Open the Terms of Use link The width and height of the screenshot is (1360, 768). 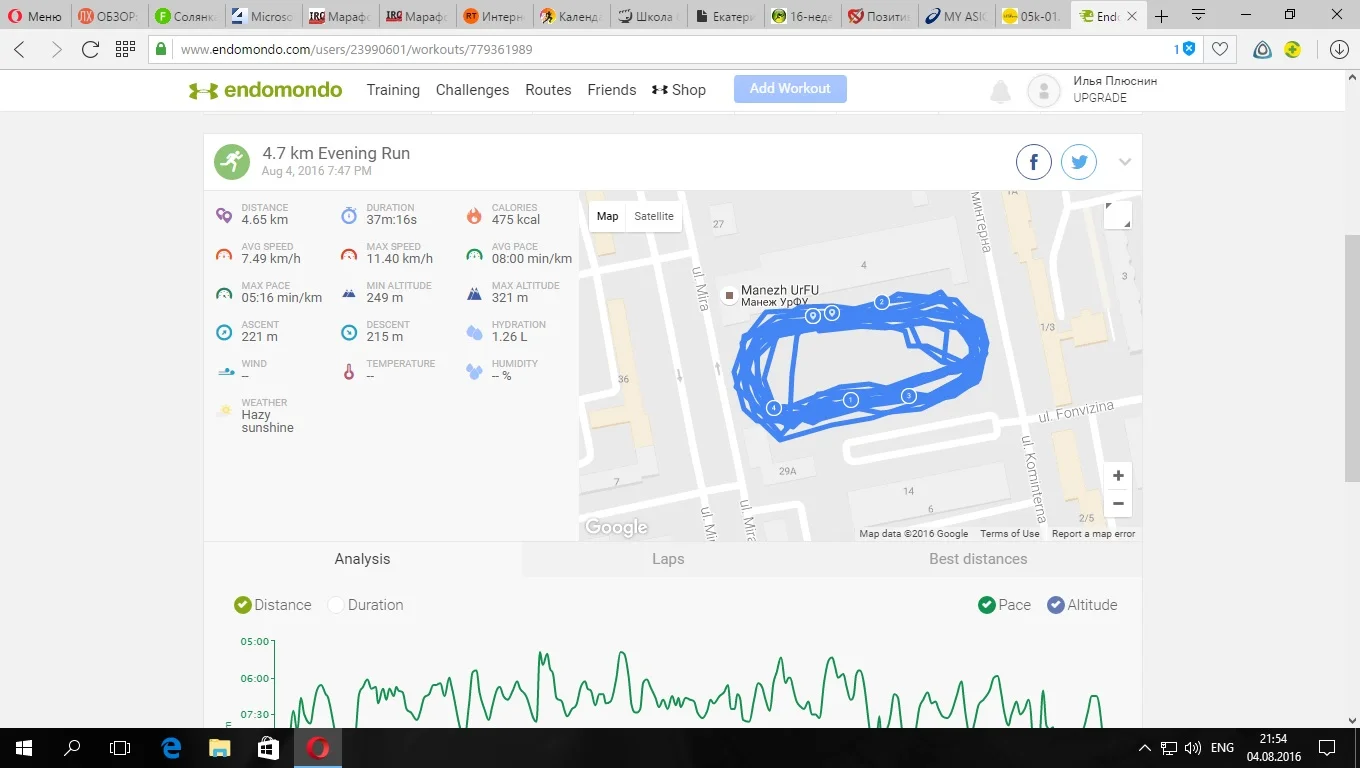(x=1009, y=534)
